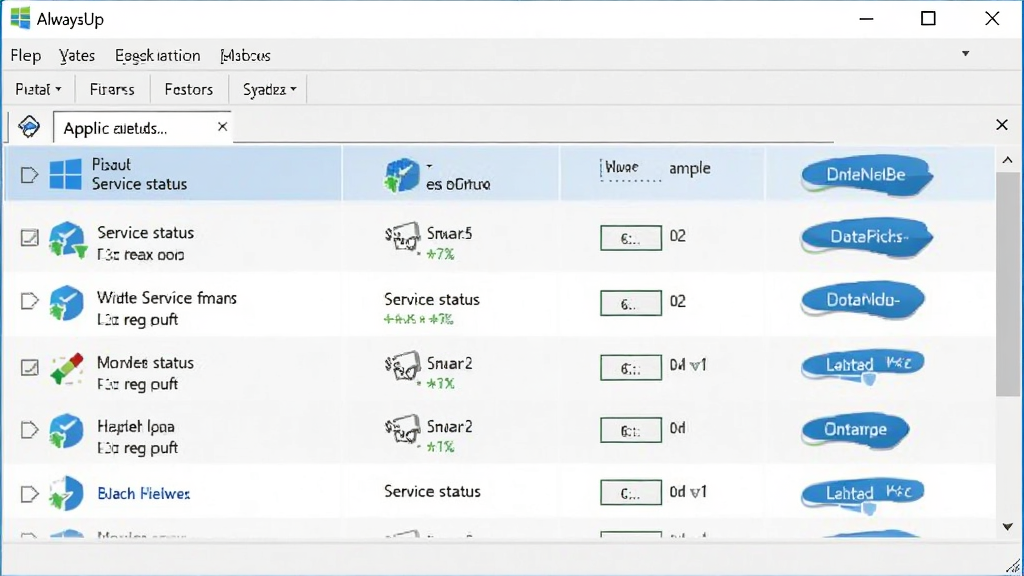Screen dimensions: 1024x576
Task: Click the vertical scrollbar thumb
Action: [x=1008, y=284]
